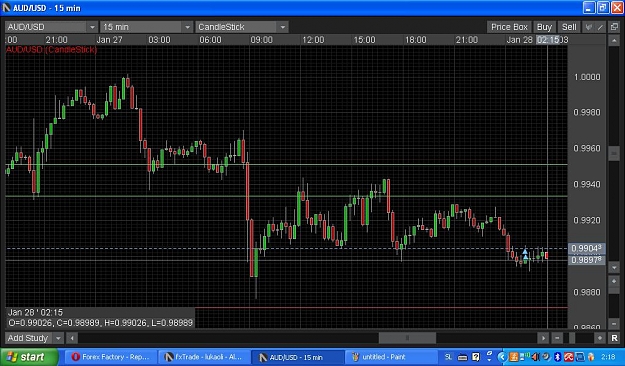Click the vertical scrollbar down arrow

(614, 268)
